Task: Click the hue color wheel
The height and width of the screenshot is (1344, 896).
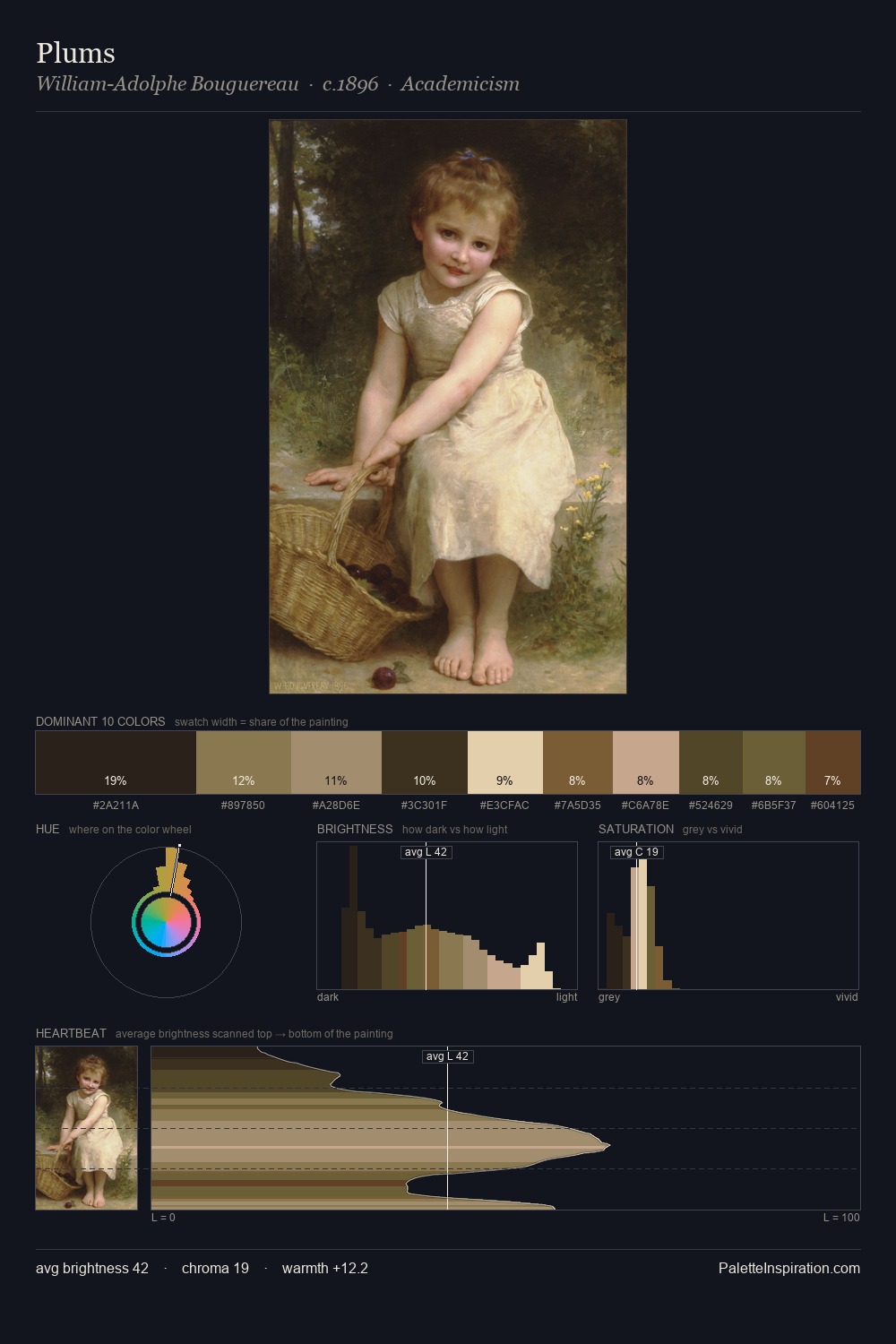Action: tap(166, 922)
